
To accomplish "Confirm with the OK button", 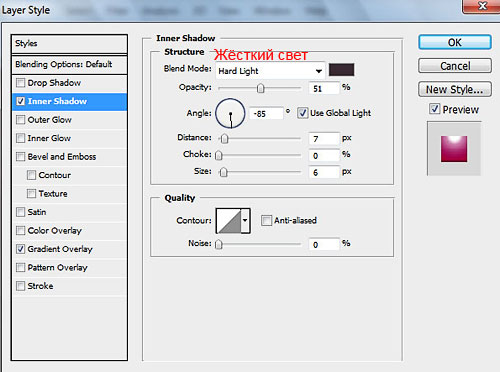I will click(455, 42).
